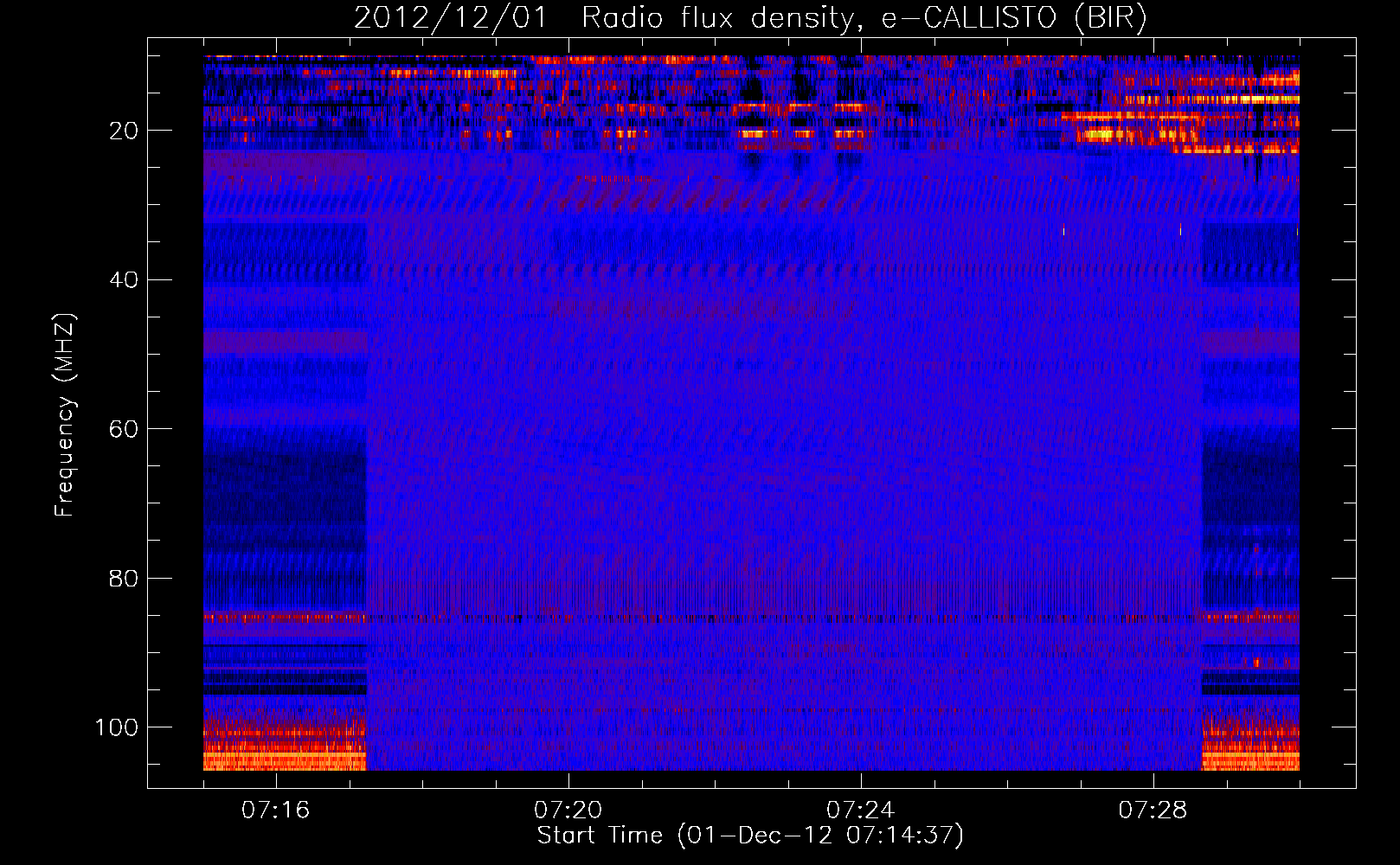Click the date '2012/12/01' in the title
The height and width of the screenshot is (865, 1400).
coord(450,18)
